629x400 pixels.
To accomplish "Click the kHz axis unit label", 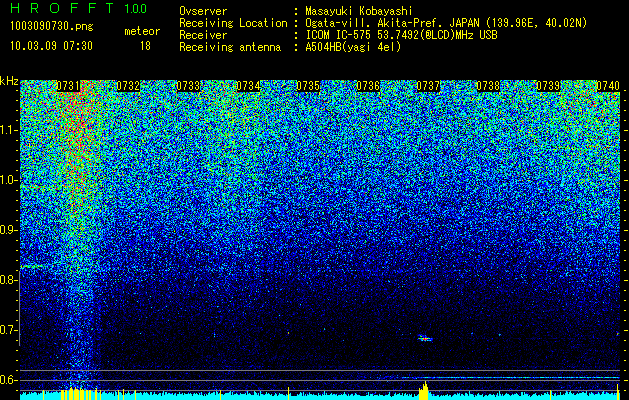I will [x=9, y=81].
